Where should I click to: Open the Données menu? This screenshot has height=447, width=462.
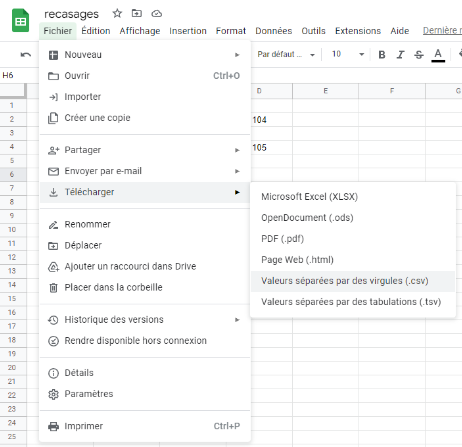click(x=273, y=31)
